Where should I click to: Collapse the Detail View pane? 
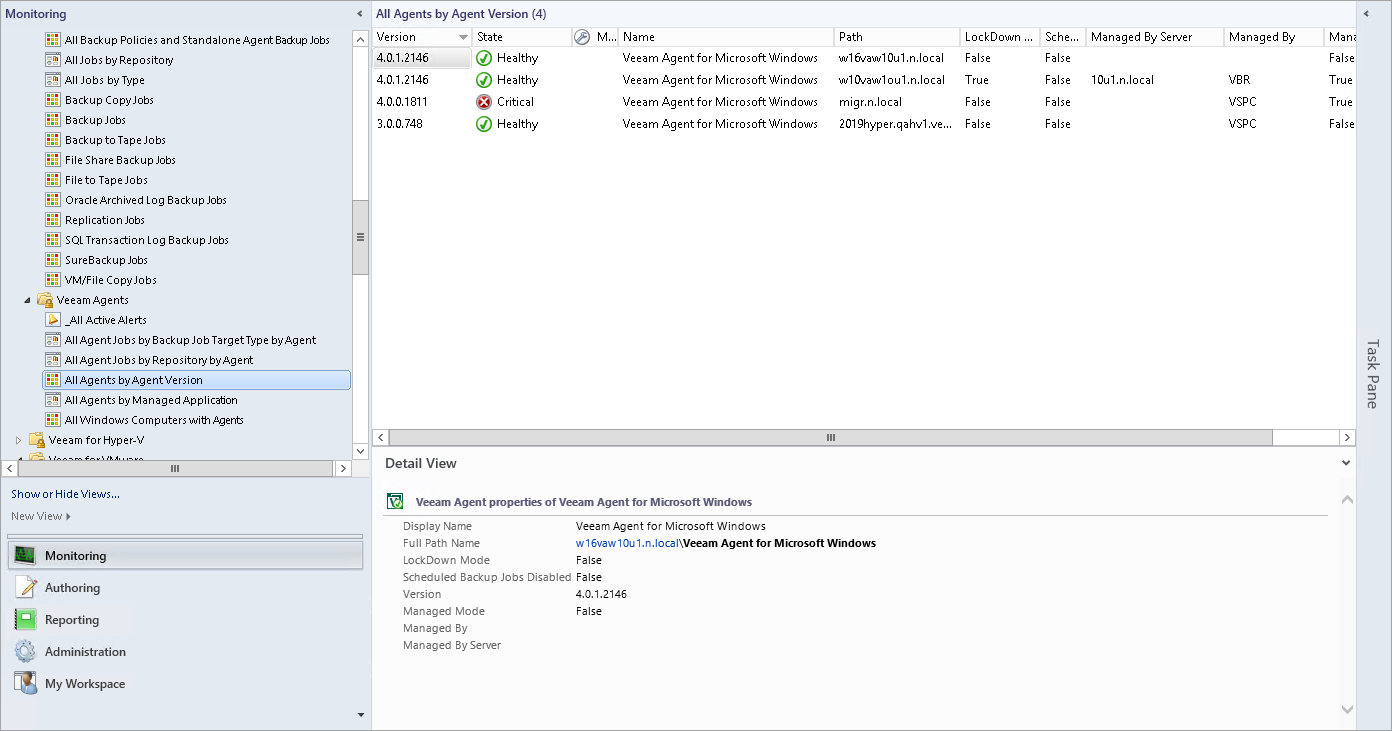(1346, 463)
